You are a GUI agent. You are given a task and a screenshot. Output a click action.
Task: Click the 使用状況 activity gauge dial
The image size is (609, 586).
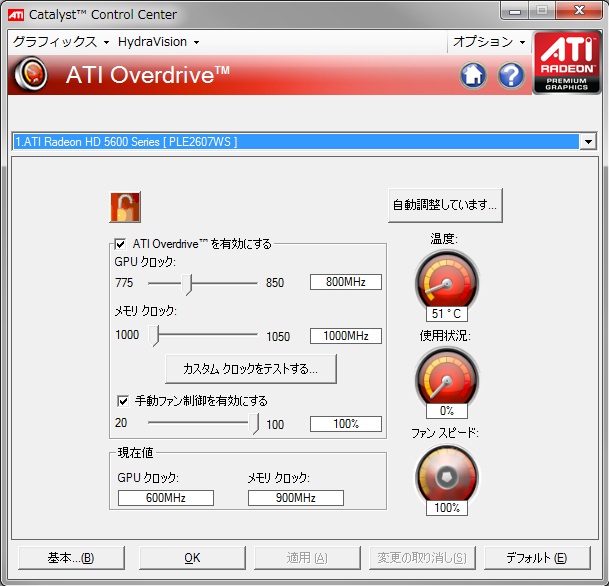click(447, 377)
